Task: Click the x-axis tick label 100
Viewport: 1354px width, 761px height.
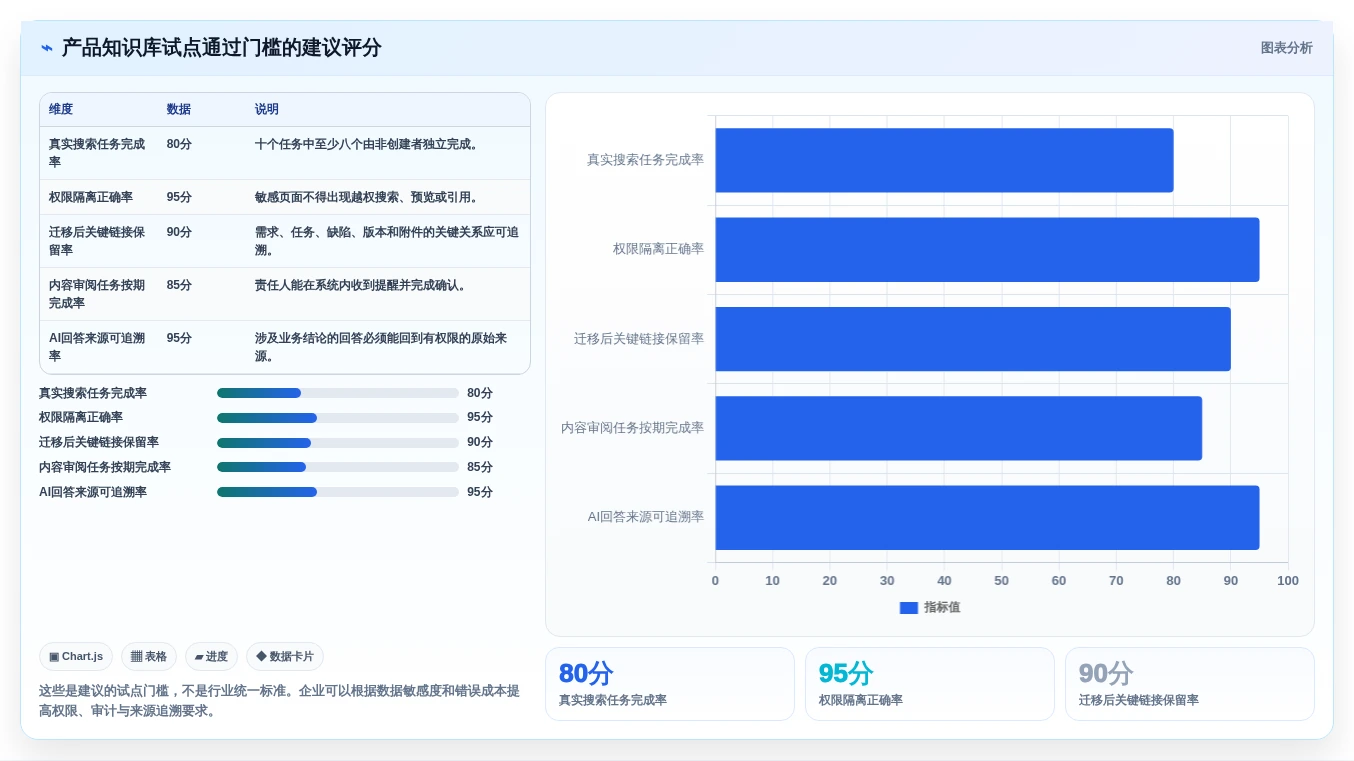Action: coord(1288,581)
